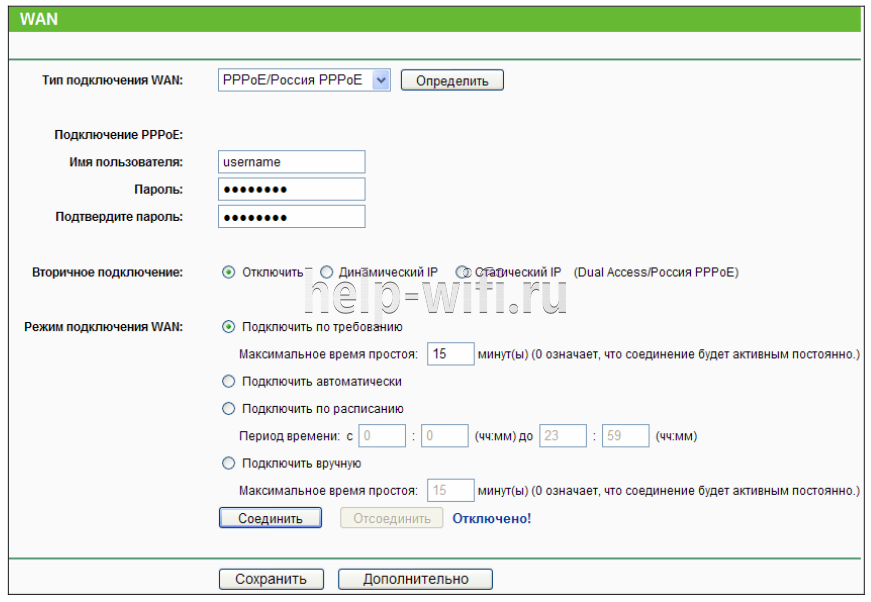Choose Подключить по расписанию option
This screenshot has width=871, height=602.
(x=229, y=408)
